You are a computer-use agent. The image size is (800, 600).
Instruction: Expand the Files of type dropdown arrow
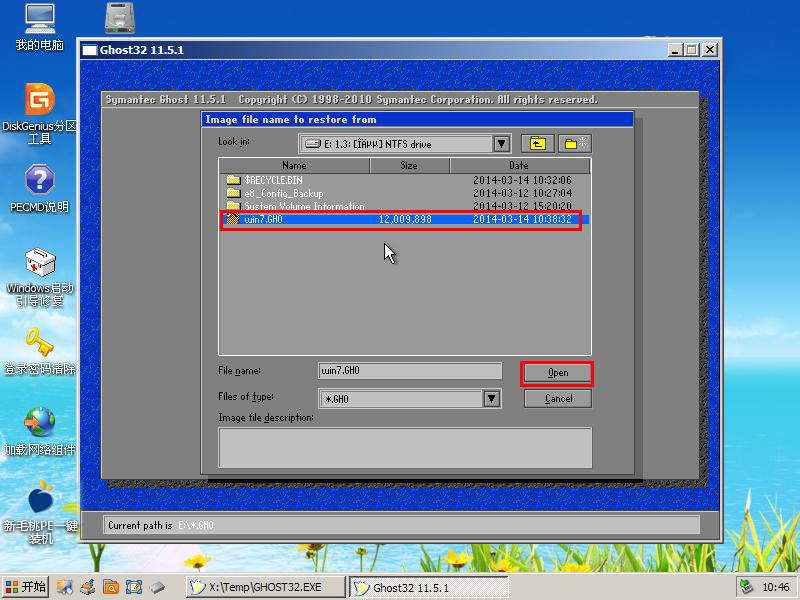(491, 398)
